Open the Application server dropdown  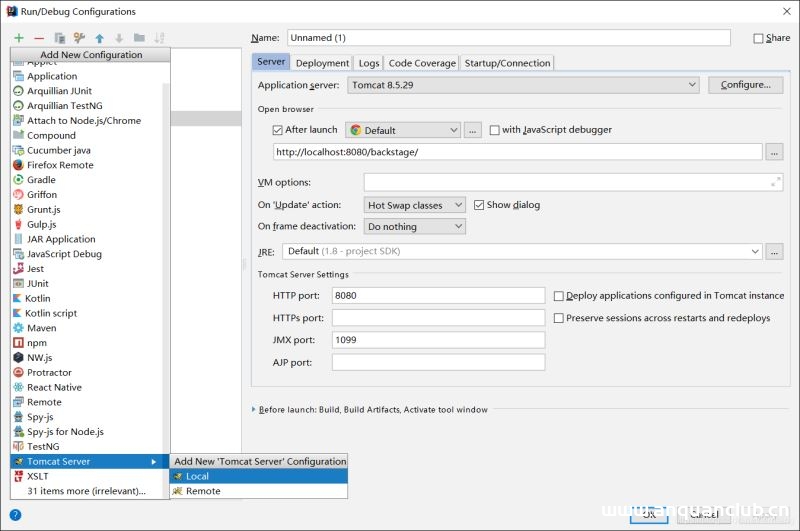(523, 85)
